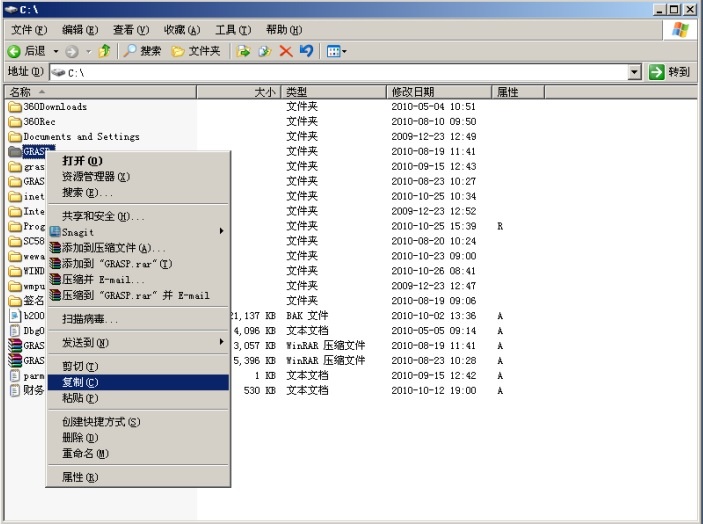Expand the address bar dropdown arrow

[634, 72]
